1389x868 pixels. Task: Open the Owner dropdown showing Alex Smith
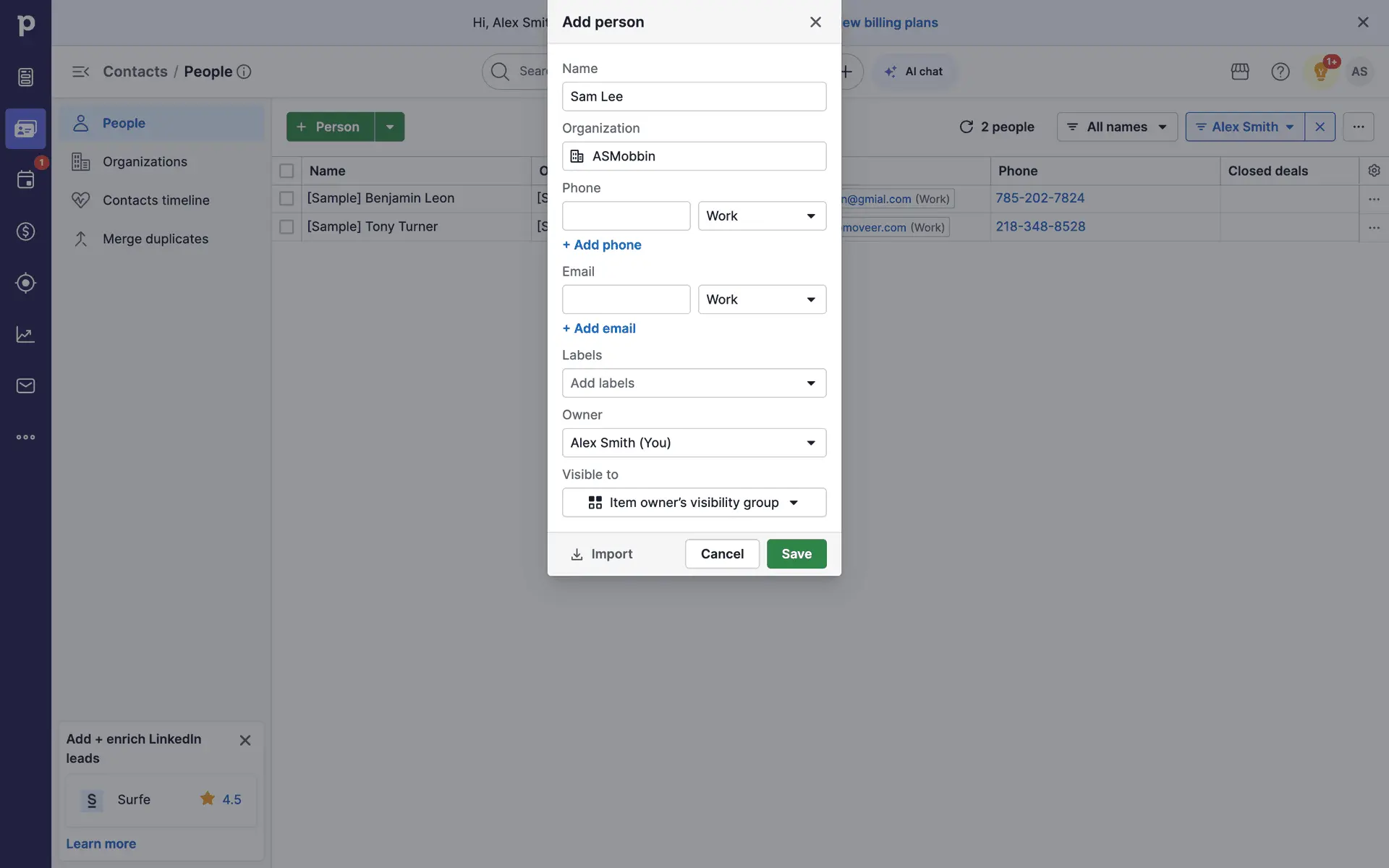click(694, 443)
